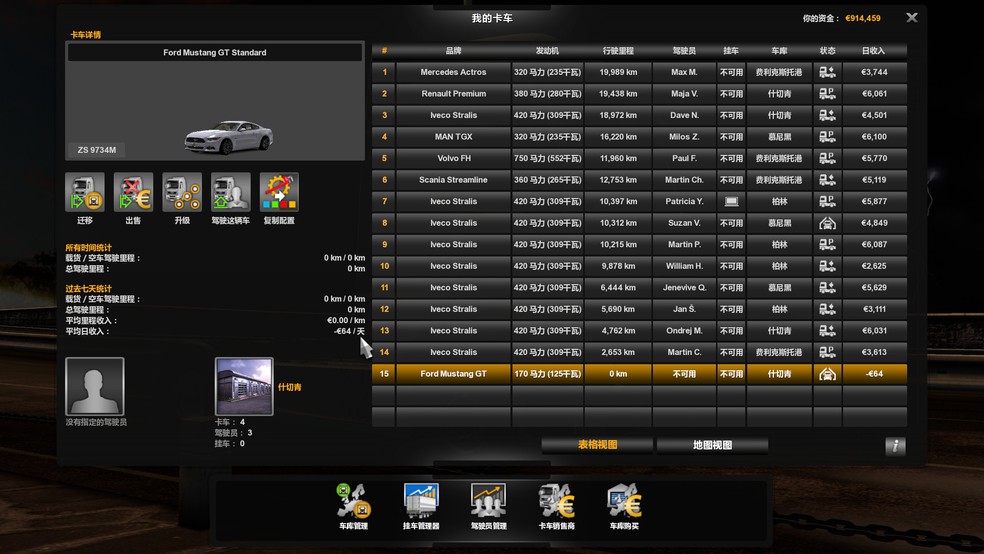Image resolution: width=984 pixels, height=554 pixels.
Task: Click the Ford Mustang truck preview image
Action: pos(228,137)
